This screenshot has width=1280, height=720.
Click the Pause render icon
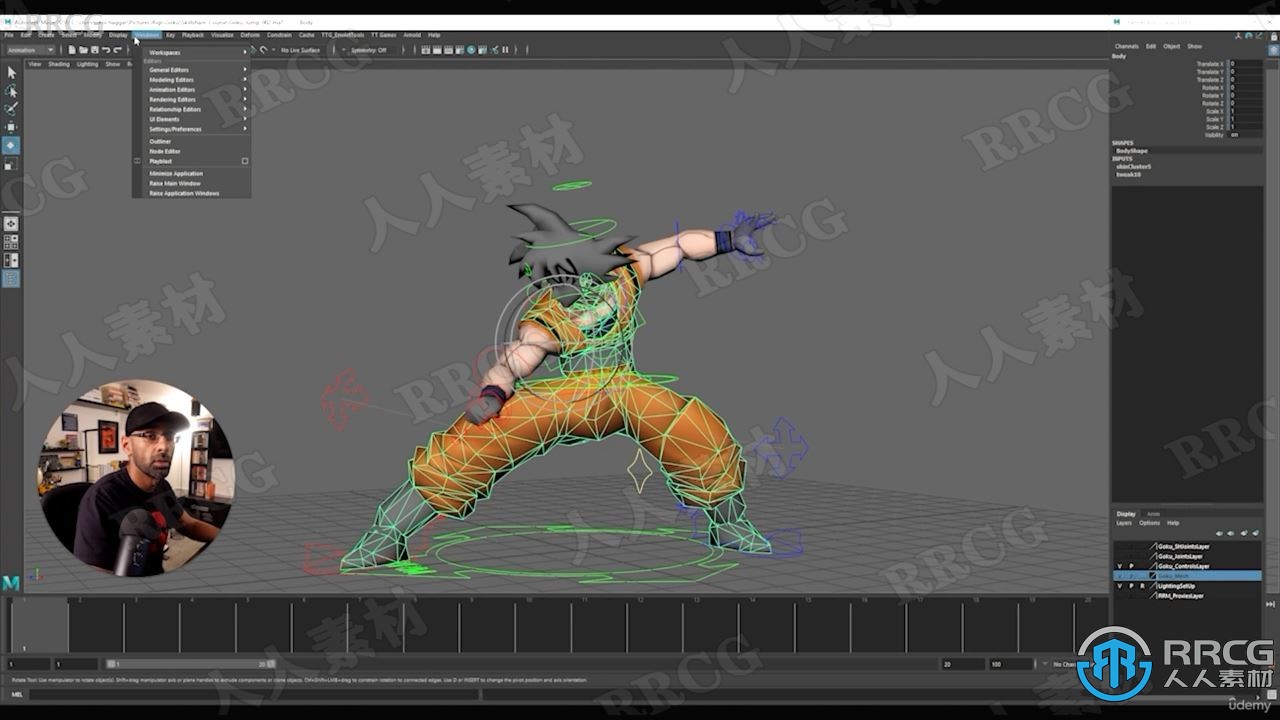coord(504,50)
